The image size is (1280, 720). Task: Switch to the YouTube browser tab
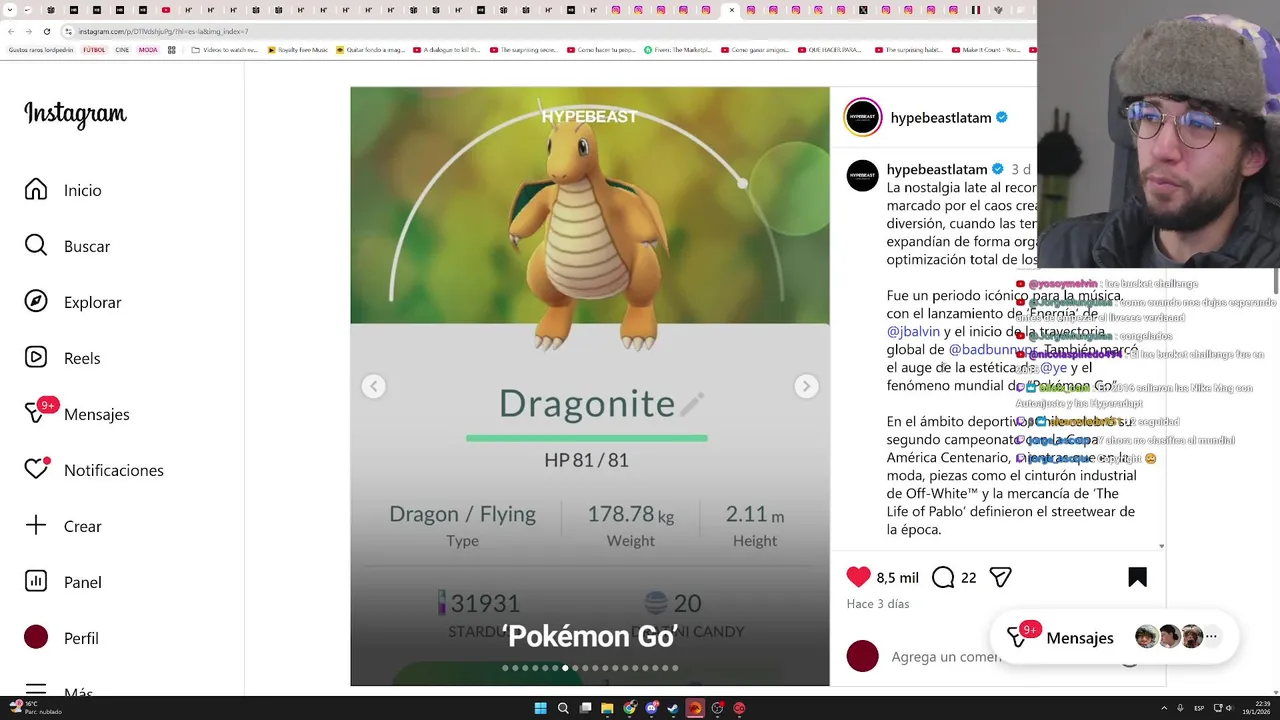tap(166, 10)
